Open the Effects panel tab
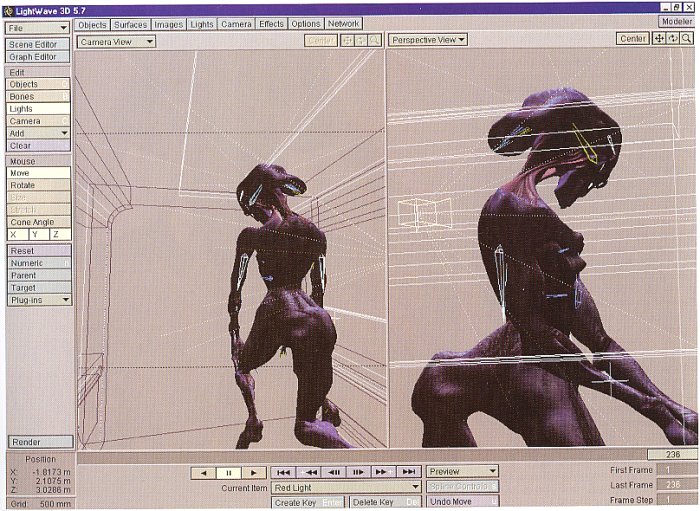Screen dimensions: 700x511 click(271, 23)
